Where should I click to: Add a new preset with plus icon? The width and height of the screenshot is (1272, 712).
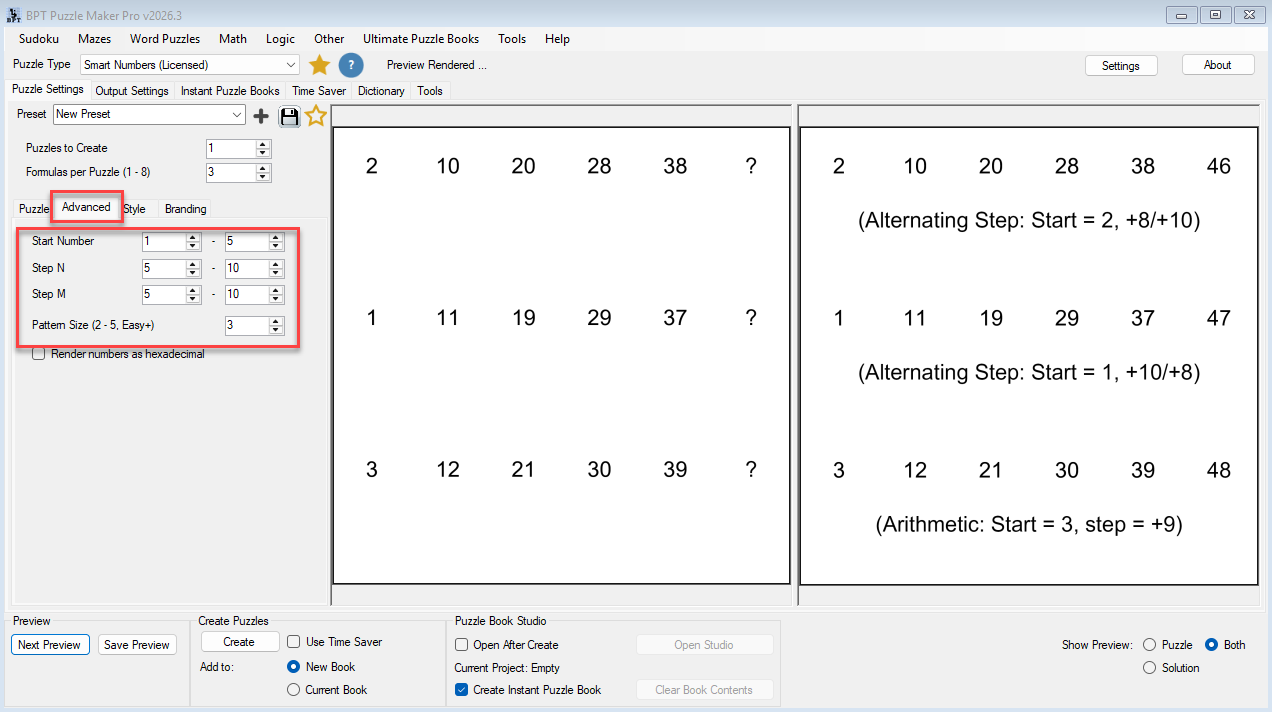[261, 116]
